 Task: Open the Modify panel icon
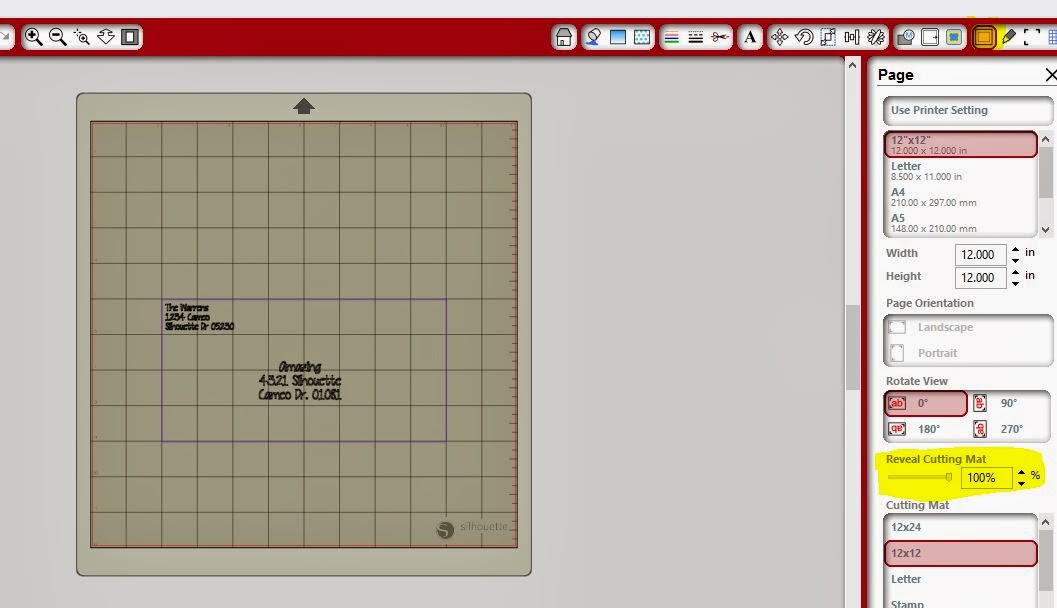(x=906, y=37)
